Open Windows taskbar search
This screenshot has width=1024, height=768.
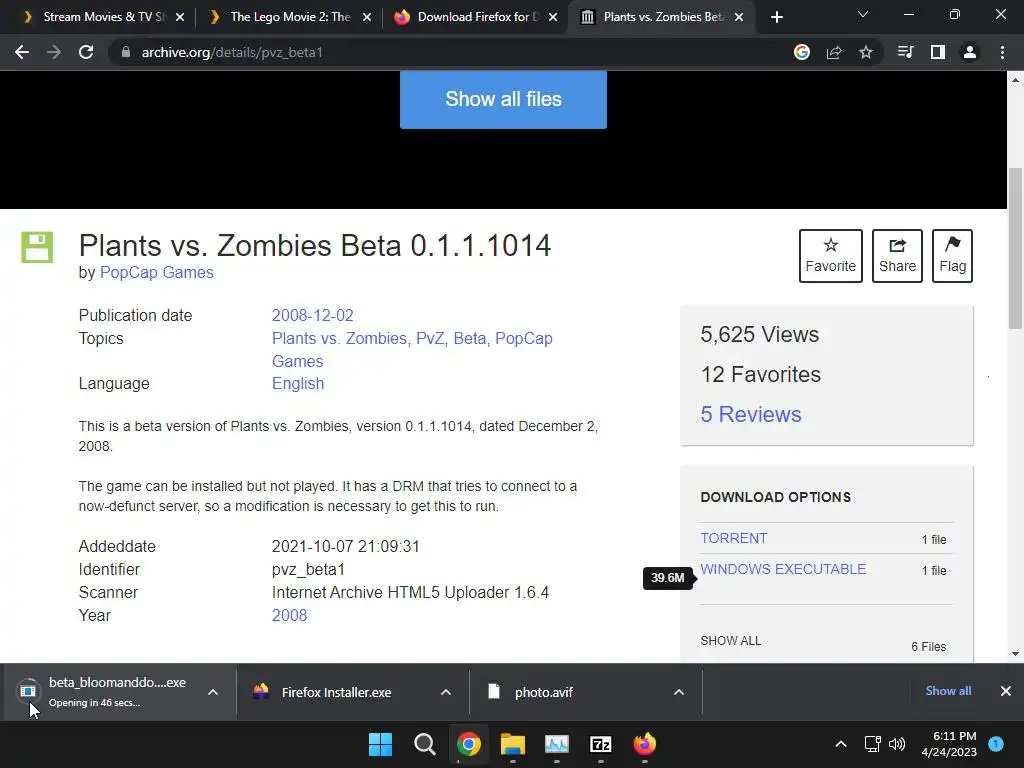coord(424,744)
